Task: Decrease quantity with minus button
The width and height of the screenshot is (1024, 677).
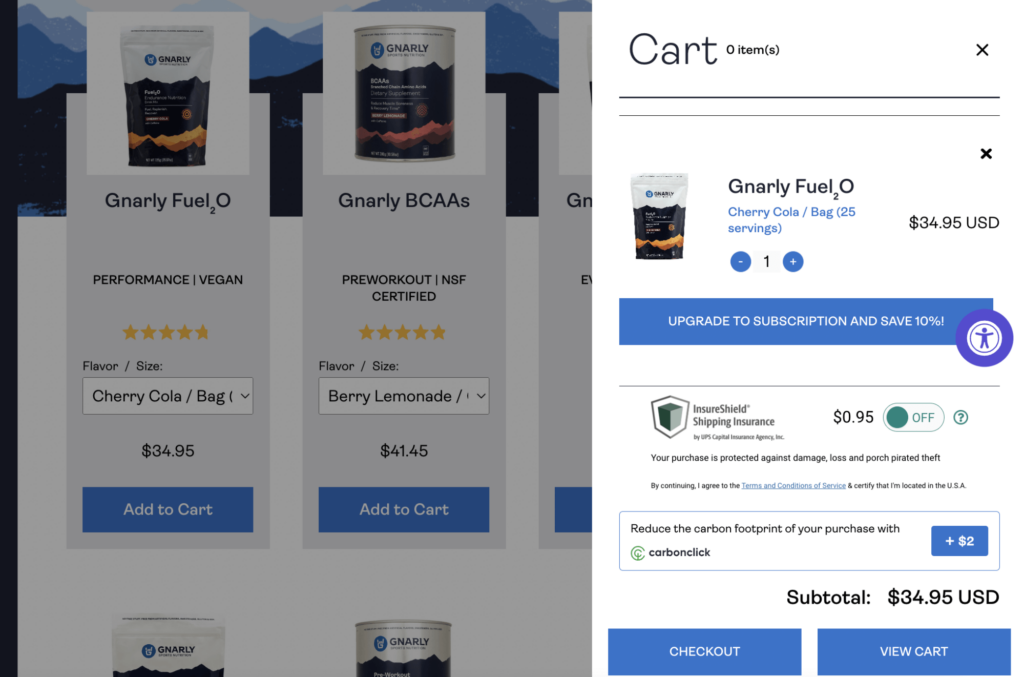Action: tap(741, 262)
